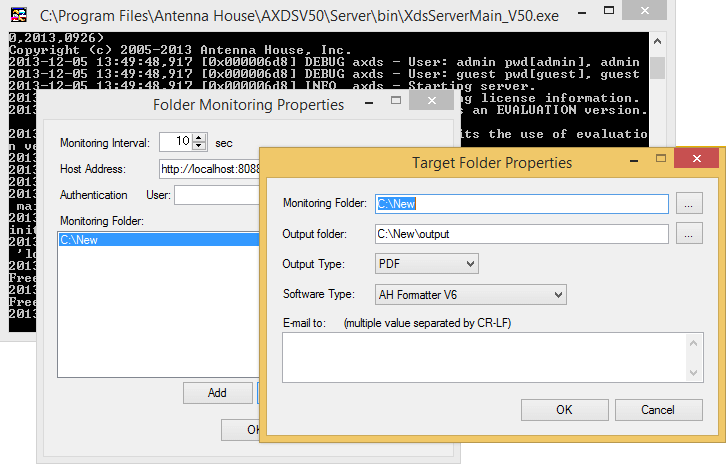Click the E-mail box scroll up arrow
The image size is (726, 465).
pyautogui.click(x=693, y=343)
